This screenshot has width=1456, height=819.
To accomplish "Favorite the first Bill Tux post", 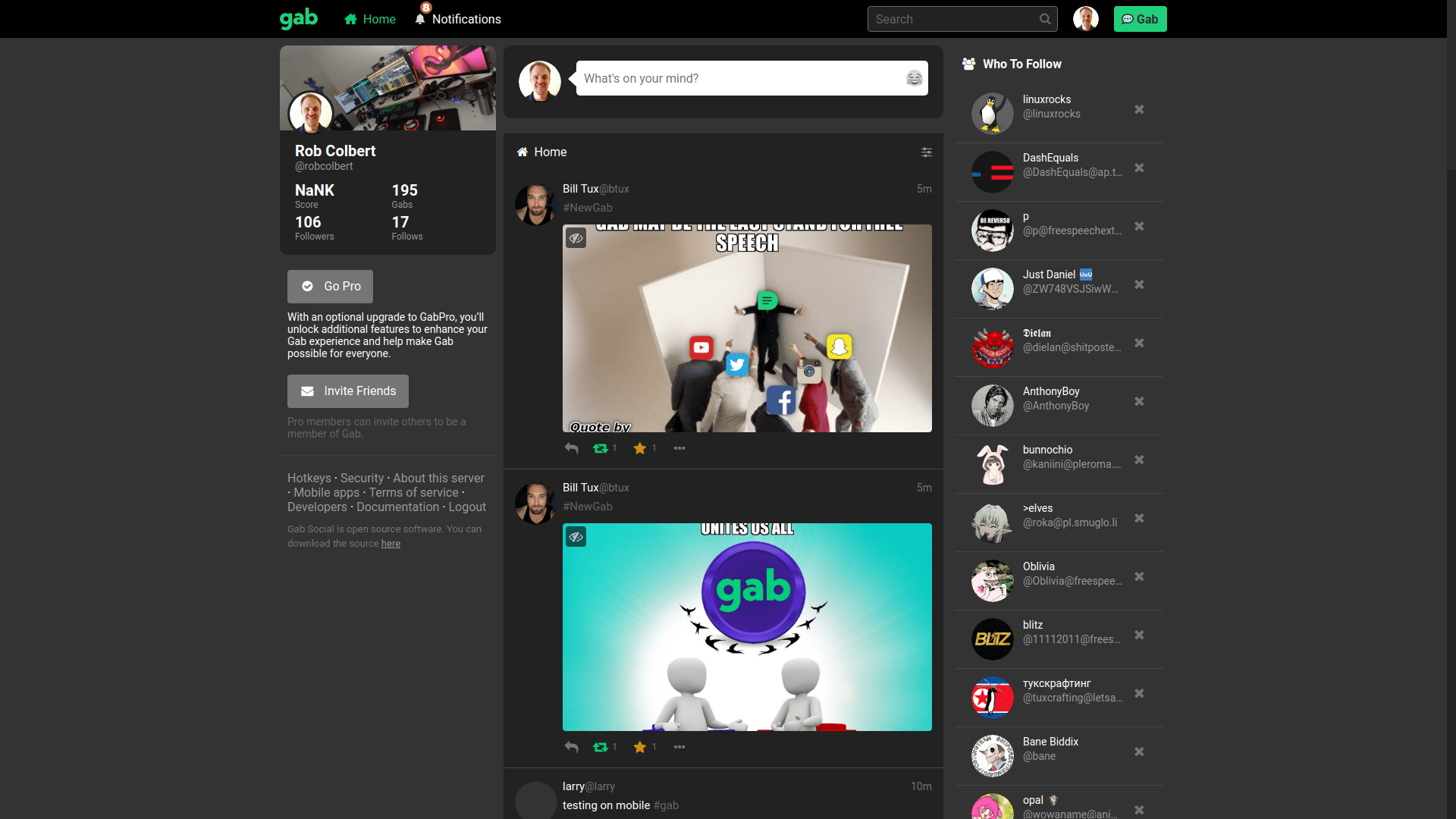I will 640,448.
